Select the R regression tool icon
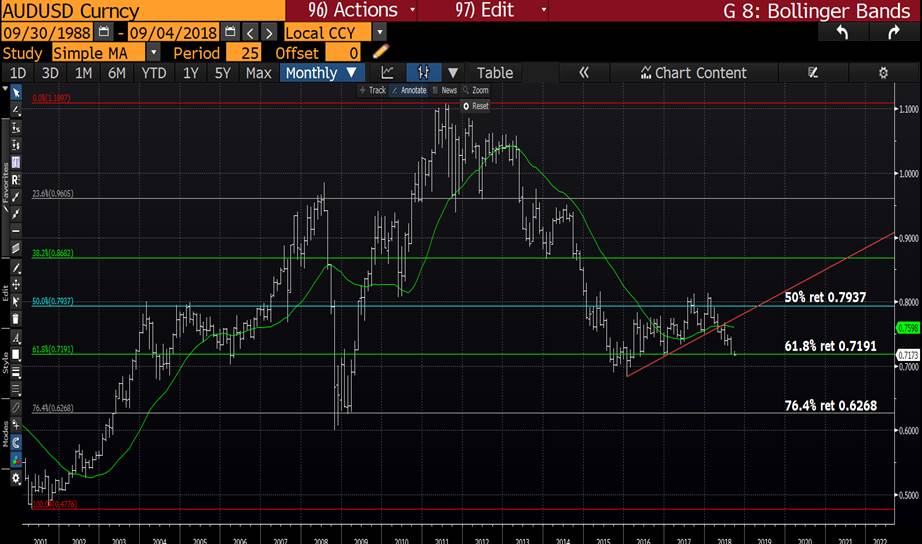The height and width of the screenshot is (544, 922). 16,179
